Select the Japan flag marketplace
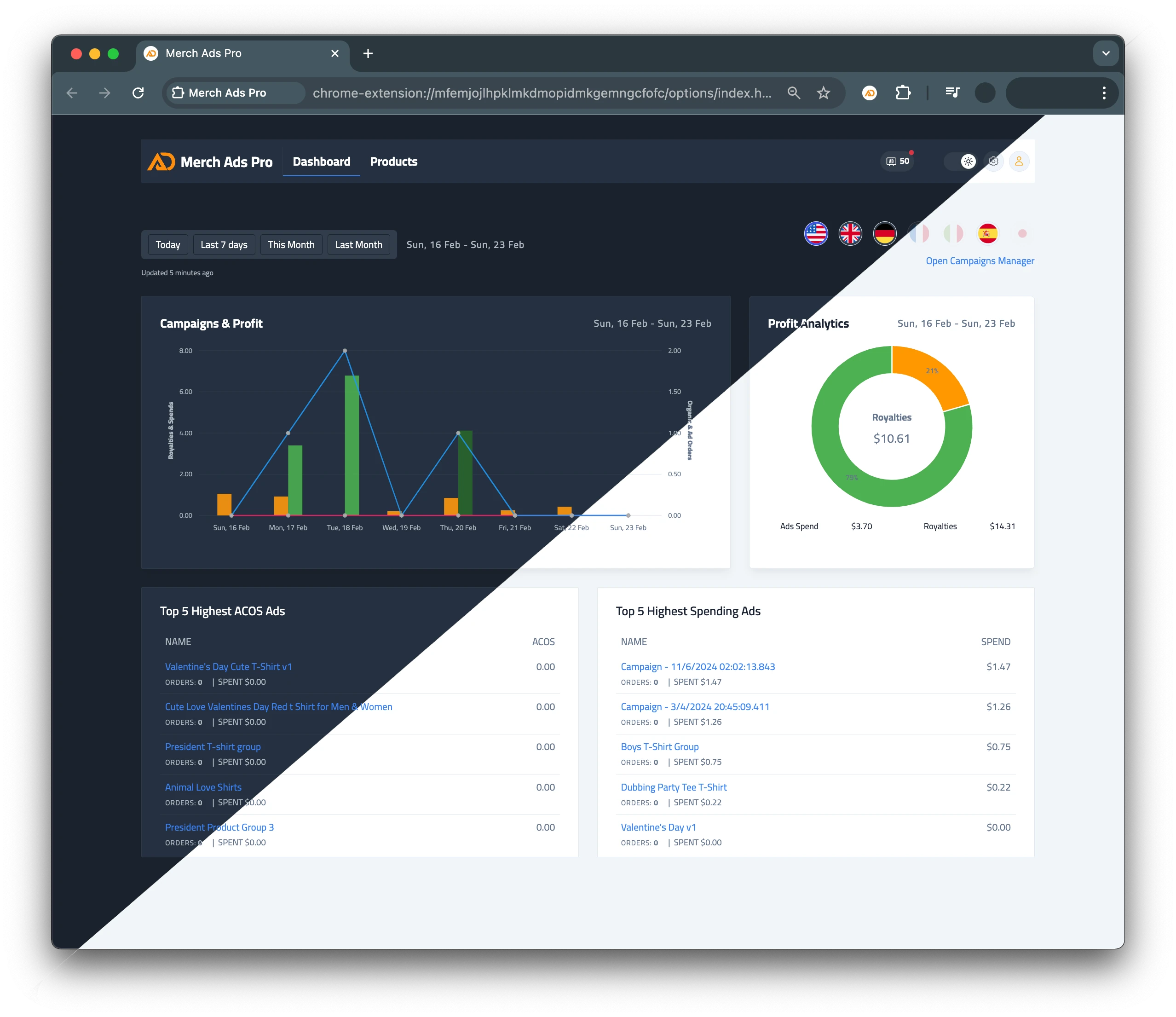 [1022, 233]
